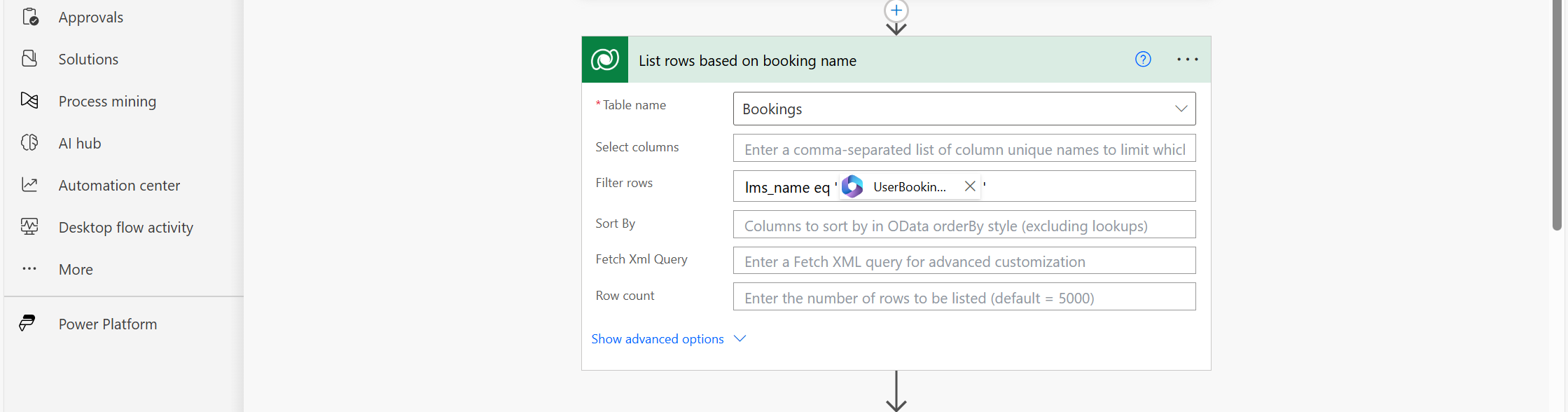Expand the More menu in sidebar
Image resolution: width=1568 pixels, height=412 pixels.
pyautogui.click(x=76, y=269)
